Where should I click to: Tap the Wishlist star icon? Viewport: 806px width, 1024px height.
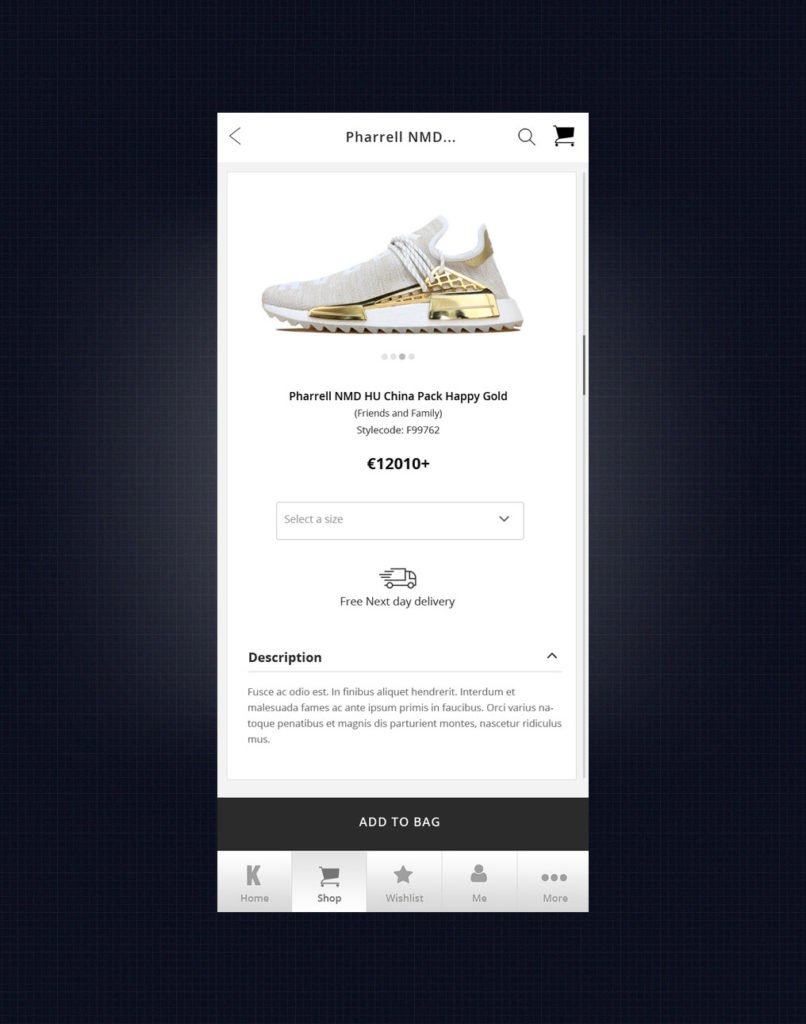404,874
